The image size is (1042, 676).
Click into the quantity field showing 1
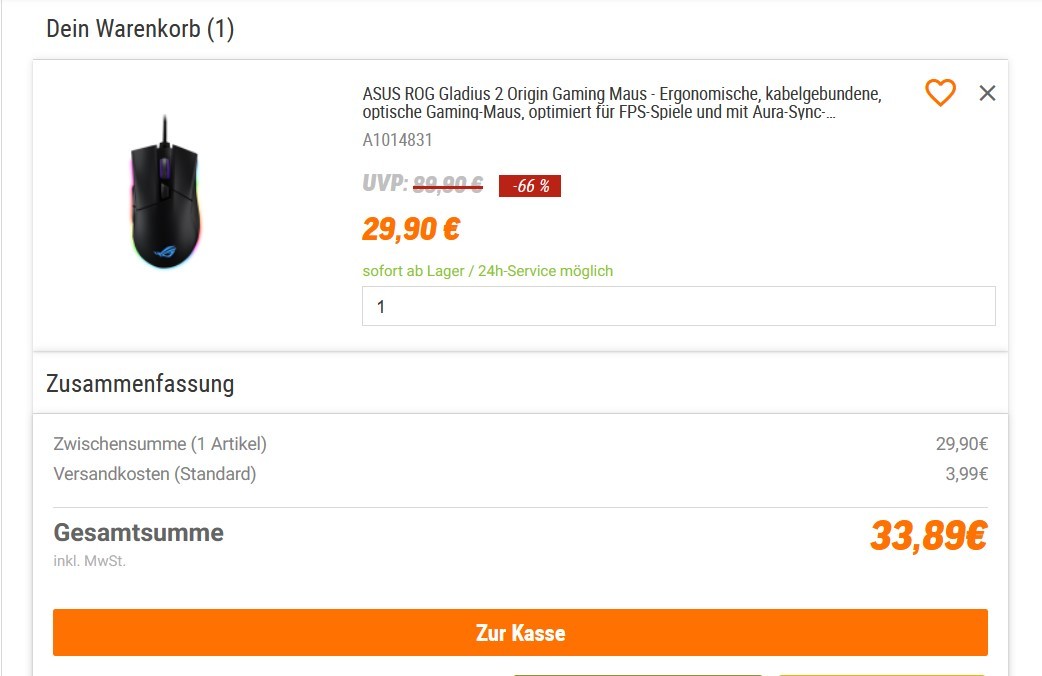(x=678, y=306)
